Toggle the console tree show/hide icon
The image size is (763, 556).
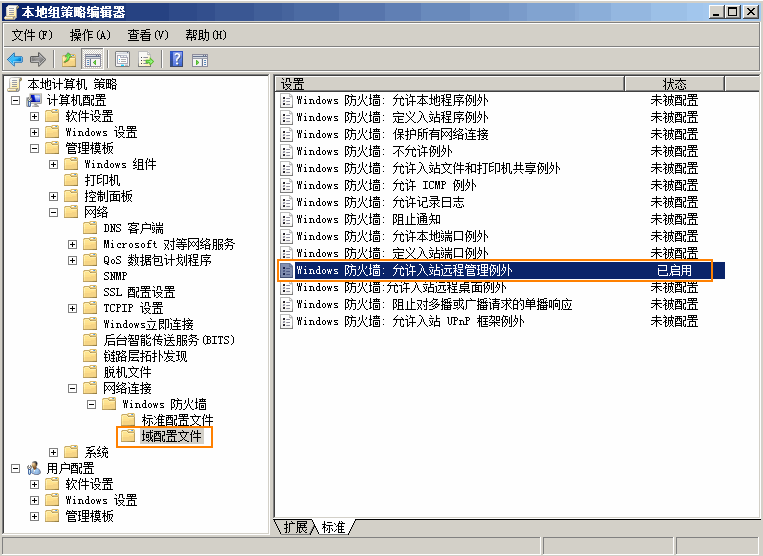click(x=92, y=60)
